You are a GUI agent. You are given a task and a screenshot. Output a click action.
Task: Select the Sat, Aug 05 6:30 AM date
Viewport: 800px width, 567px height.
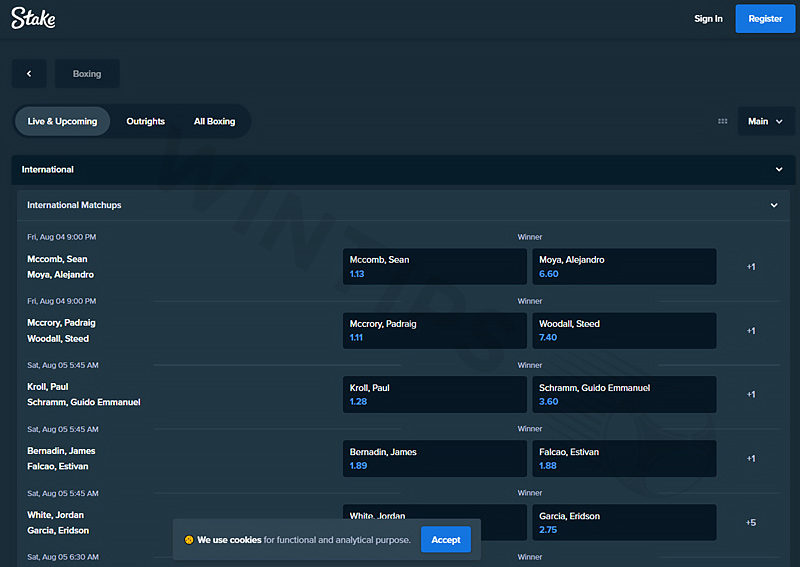pyautogui.click(x=63, y=557)
